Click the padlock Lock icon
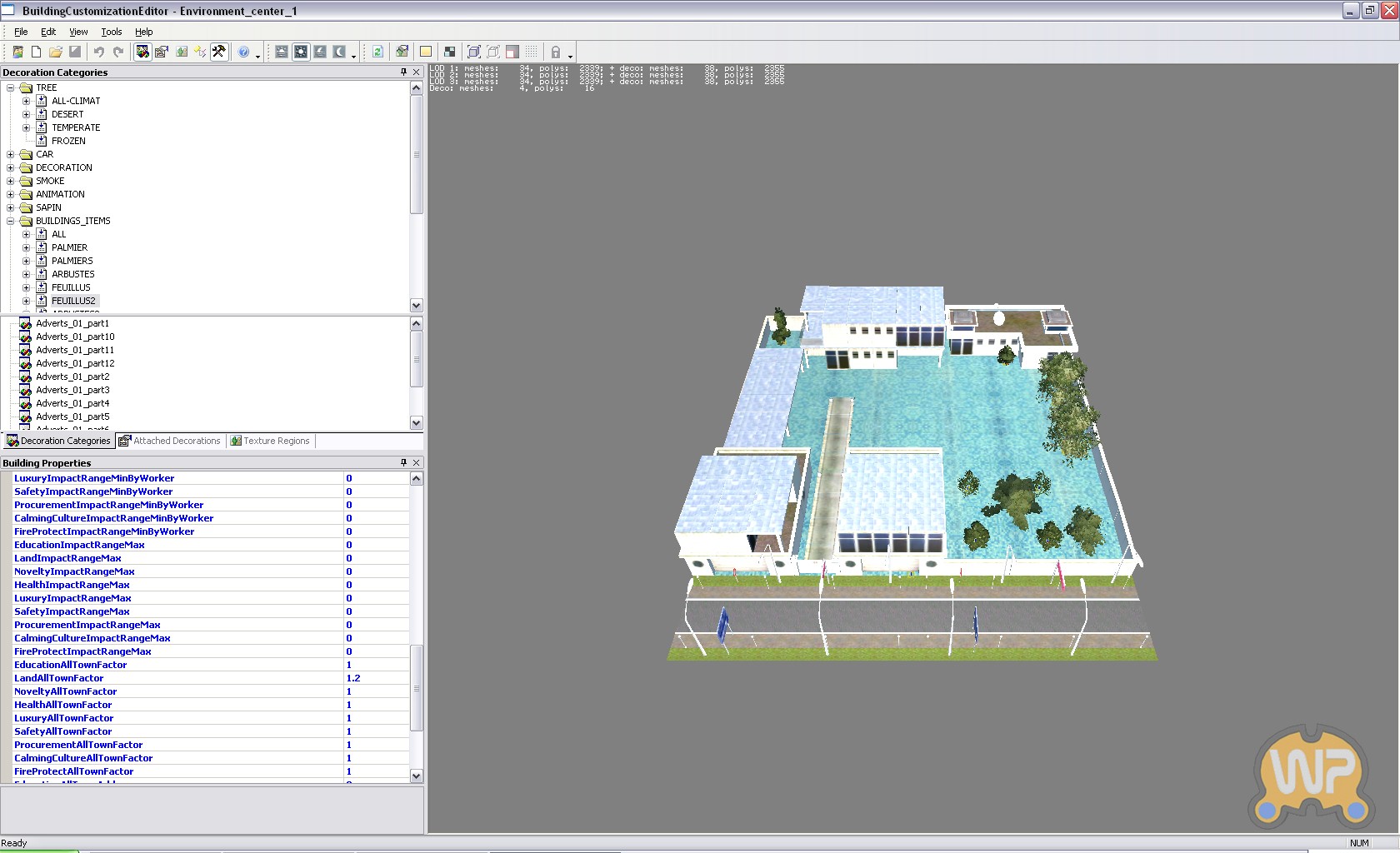The image size is (1400, 853). coord(556,52)
